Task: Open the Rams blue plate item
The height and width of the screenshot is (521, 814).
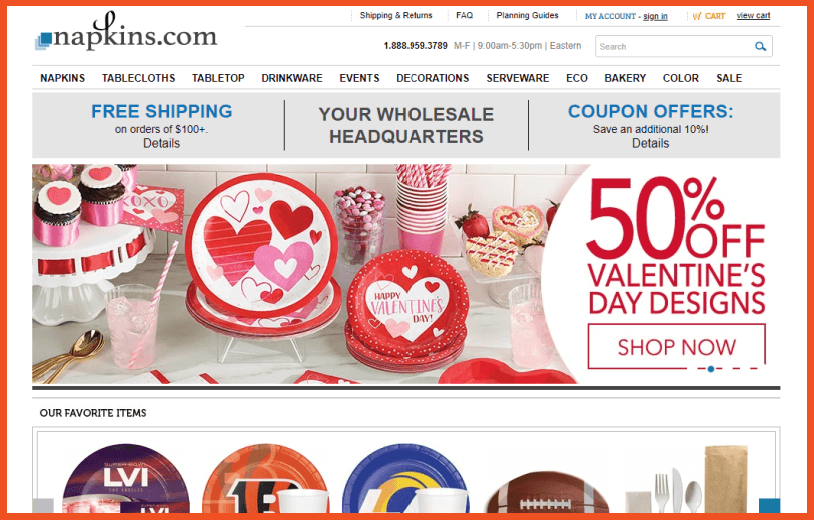Action: coord(405,478)
